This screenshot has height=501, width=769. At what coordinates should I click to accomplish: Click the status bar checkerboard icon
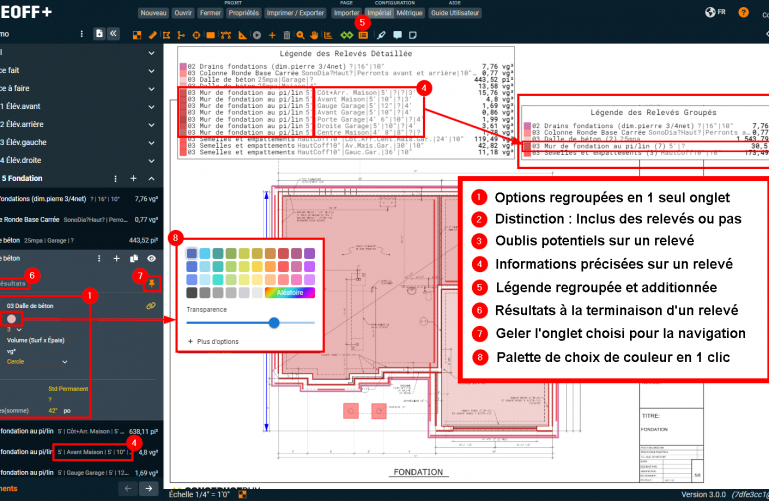pos(242,495)
